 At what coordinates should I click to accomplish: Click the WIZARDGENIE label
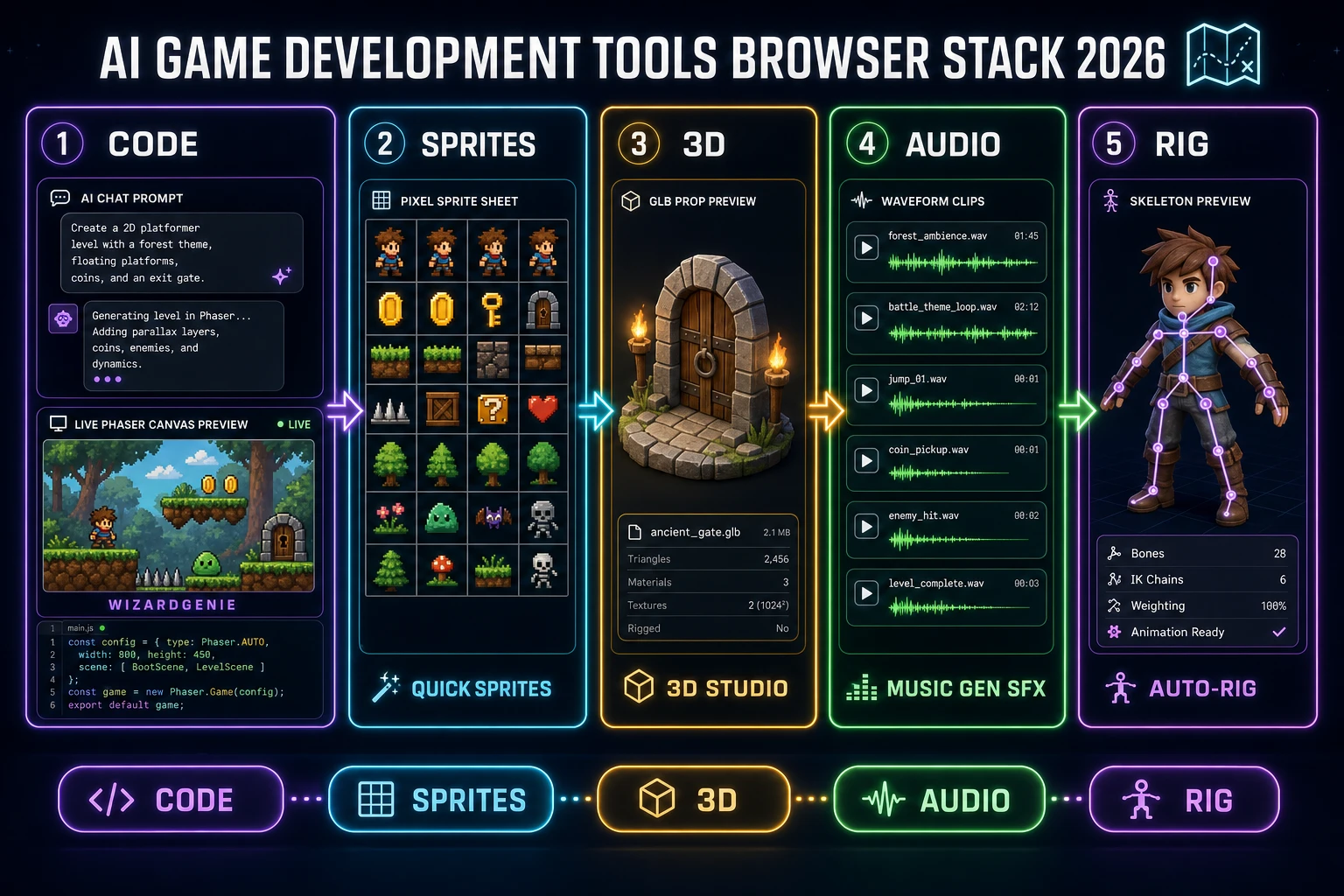click(172, 605)
